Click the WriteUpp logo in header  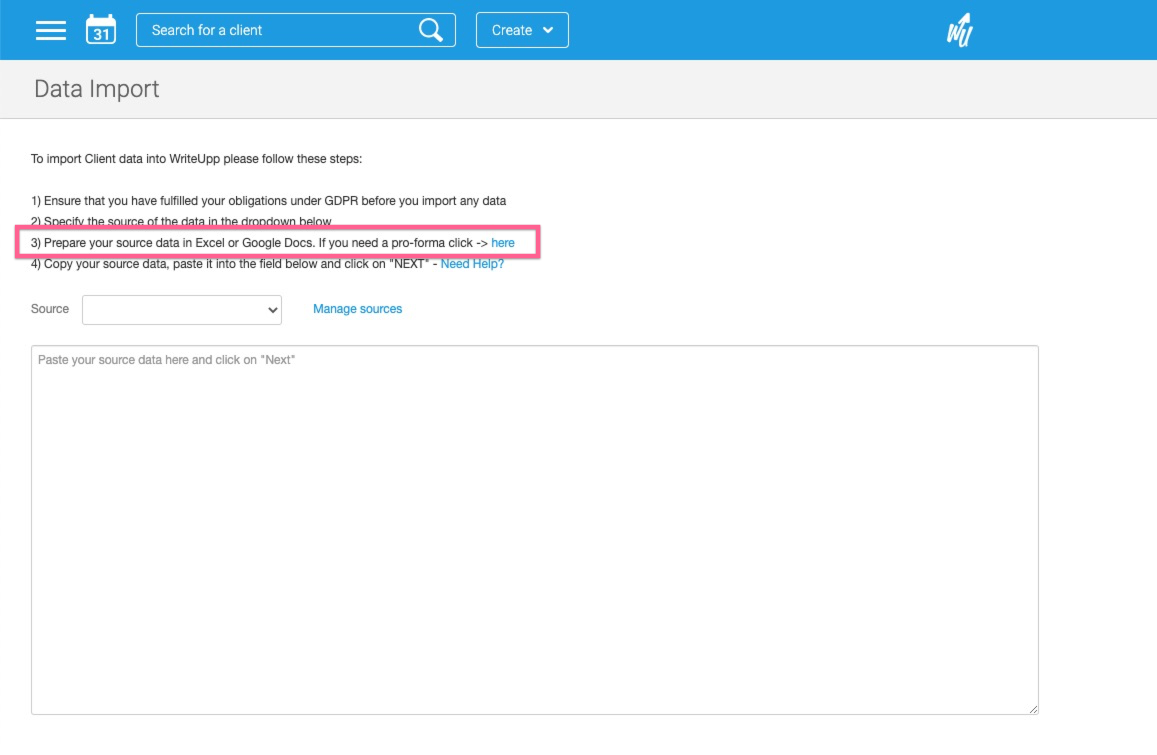coord(959,31)
